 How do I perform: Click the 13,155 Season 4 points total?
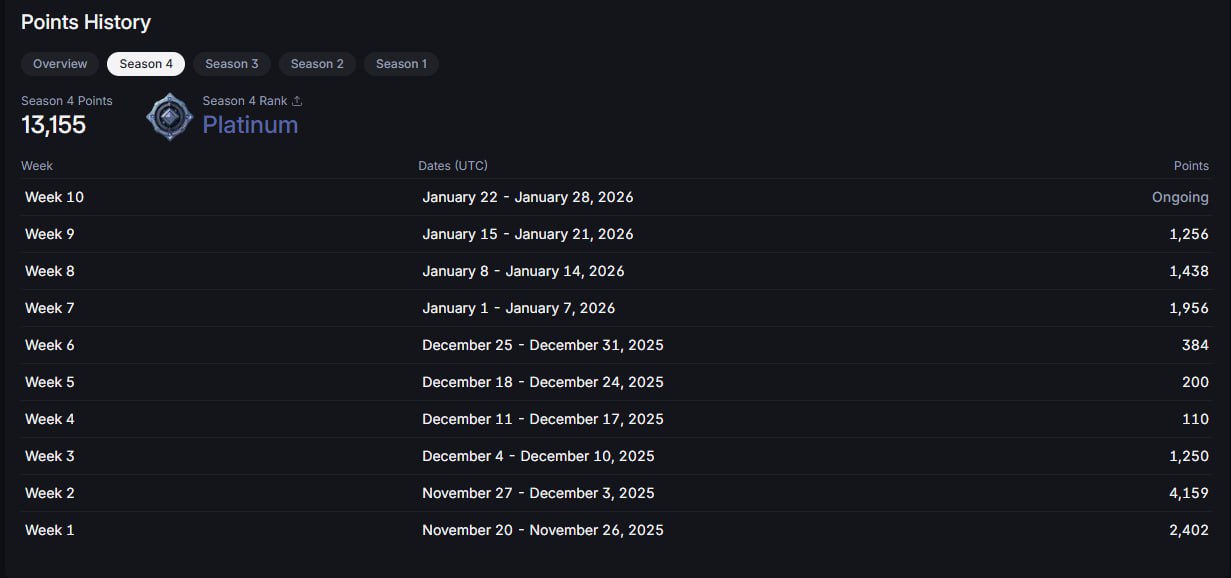54,125
